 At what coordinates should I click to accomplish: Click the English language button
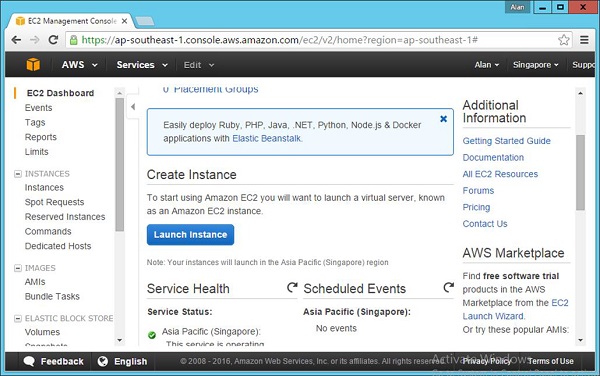coord(122,361)
